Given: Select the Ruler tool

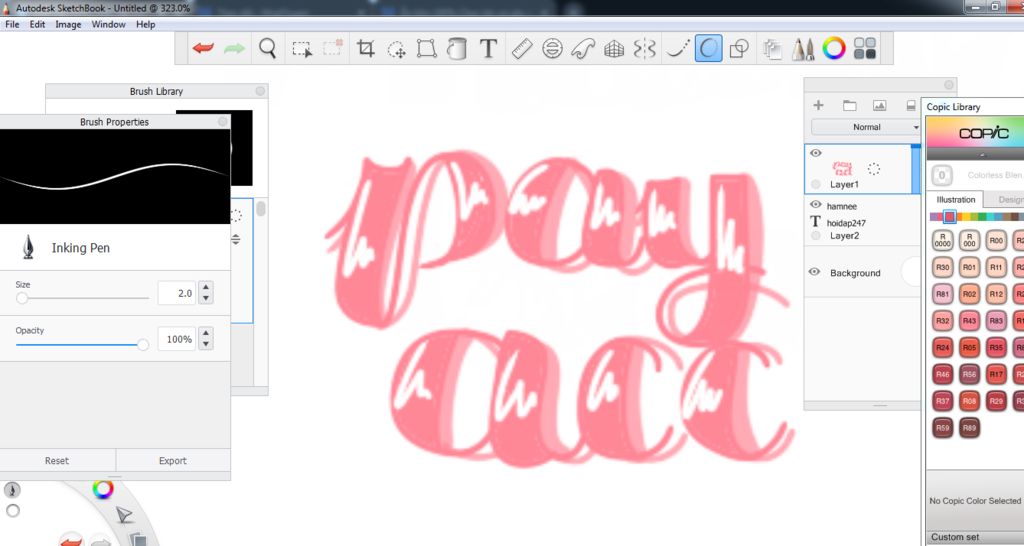Looking at the screenshot, I should [x=522, y=48].
